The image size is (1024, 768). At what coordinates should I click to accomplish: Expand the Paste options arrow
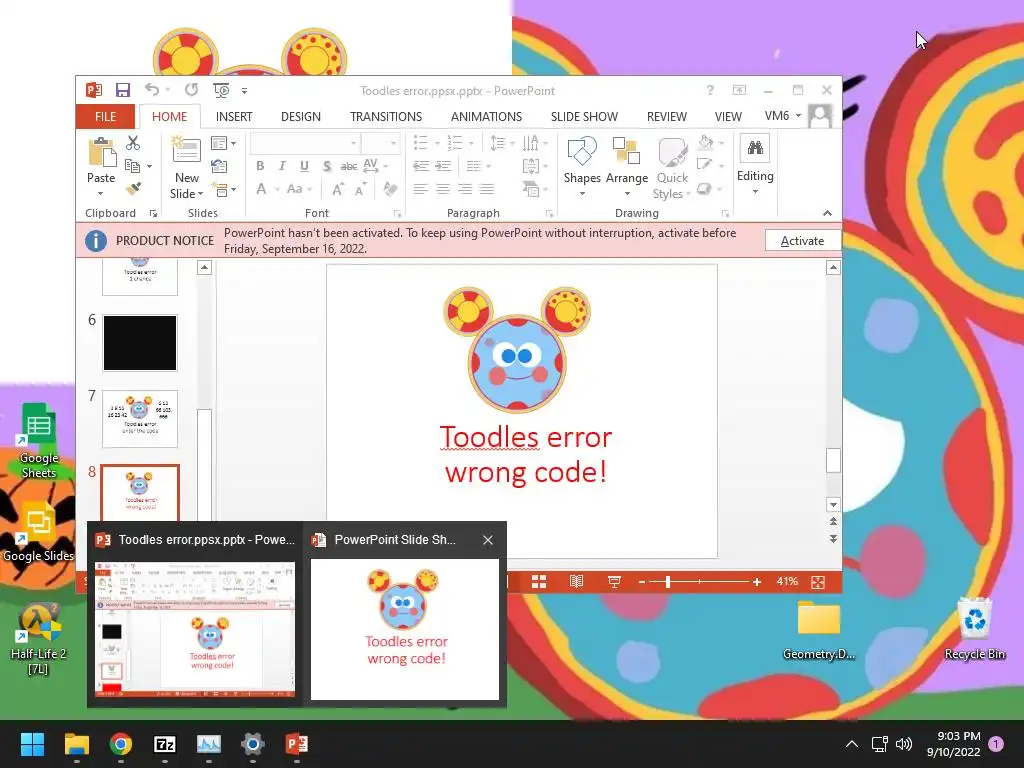click(x=101, y=193)
